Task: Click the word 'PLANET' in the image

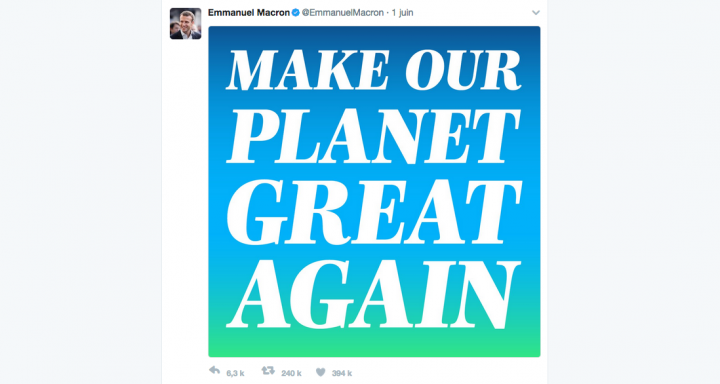Action: 374,136
